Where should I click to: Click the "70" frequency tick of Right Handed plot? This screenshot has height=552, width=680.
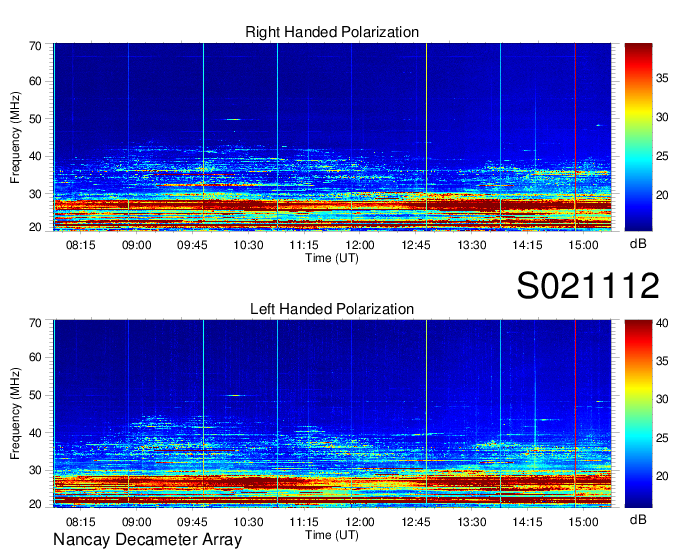pos(35,46)
